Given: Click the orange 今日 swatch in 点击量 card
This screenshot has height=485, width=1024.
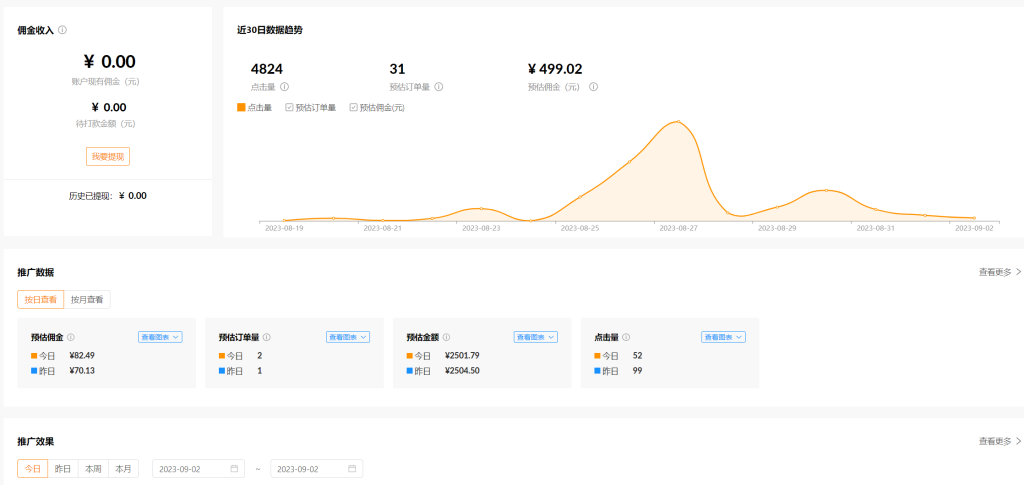Looking at the screenshot, I should click(598, 356).
